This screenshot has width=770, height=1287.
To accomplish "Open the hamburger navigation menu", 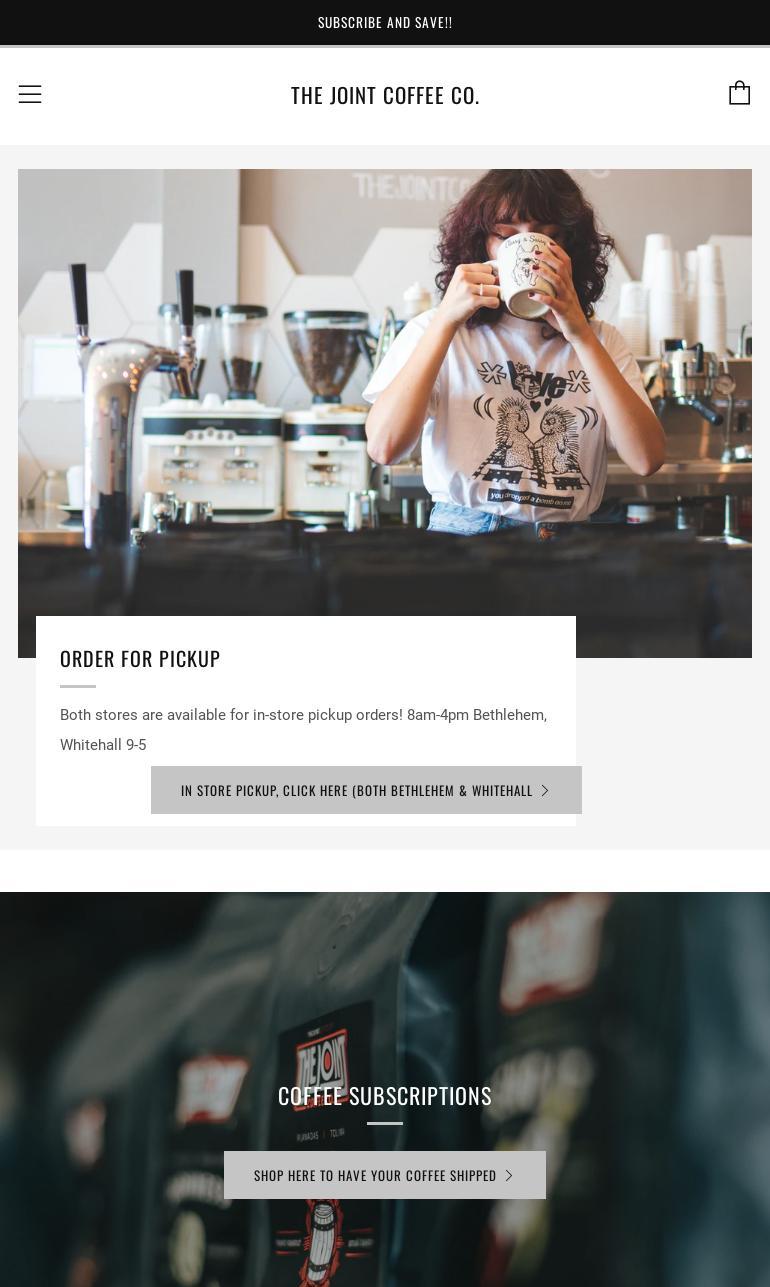I will click(30, 94).
